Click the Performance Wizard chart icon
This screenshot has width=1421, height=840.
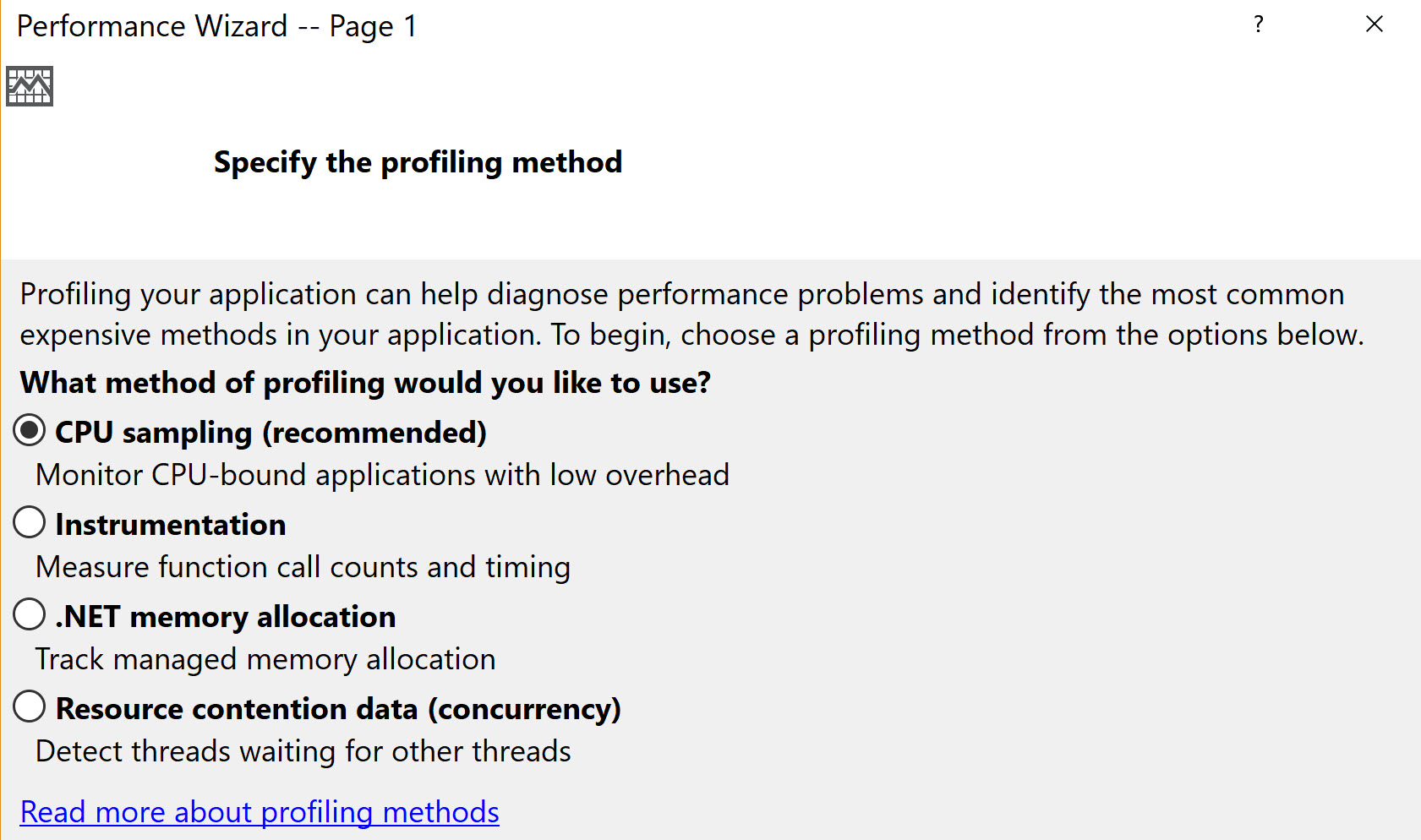pyautogui.click(x=30, y=86)
